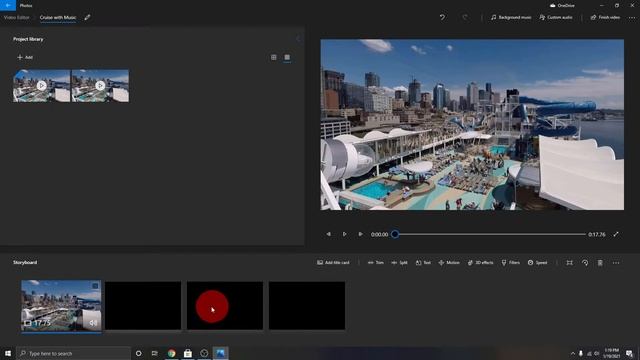Viewport: 640px width, 360px height.
Task: Launch Chrome from the taskbar
Action: [x=171, y=353]
